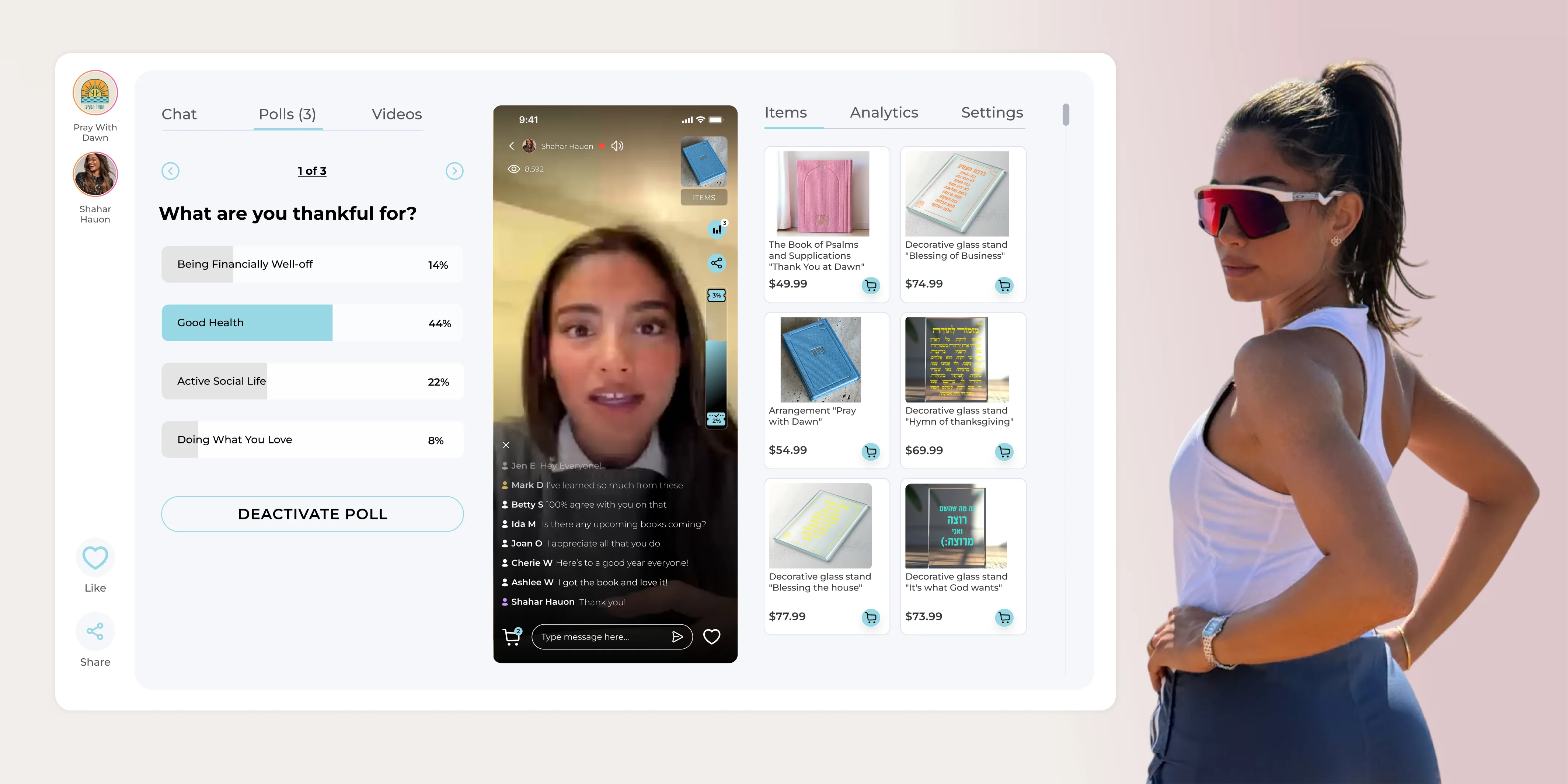Viewport: 1568px width, 784px height.
Task: Go back with the chevron beside Shahar Hauon
Action: 511,146
